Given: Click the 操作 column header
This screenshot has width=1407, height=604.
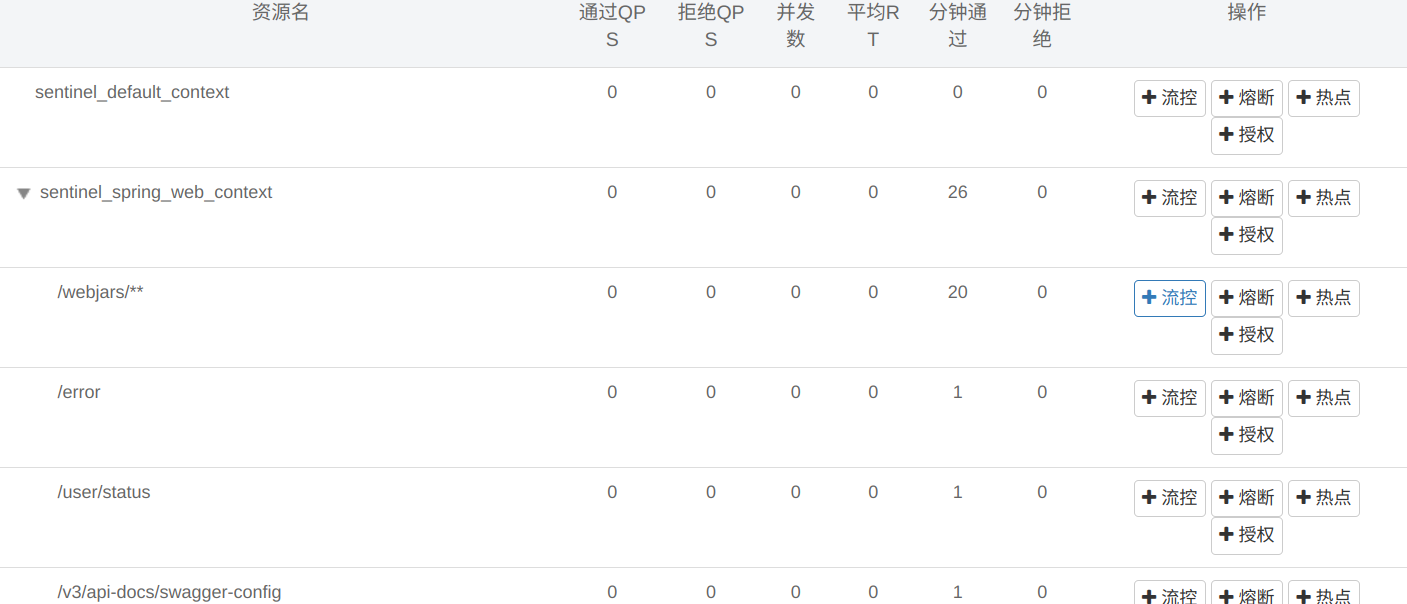Looking at the screenshot, I should tap(1246, 13).
